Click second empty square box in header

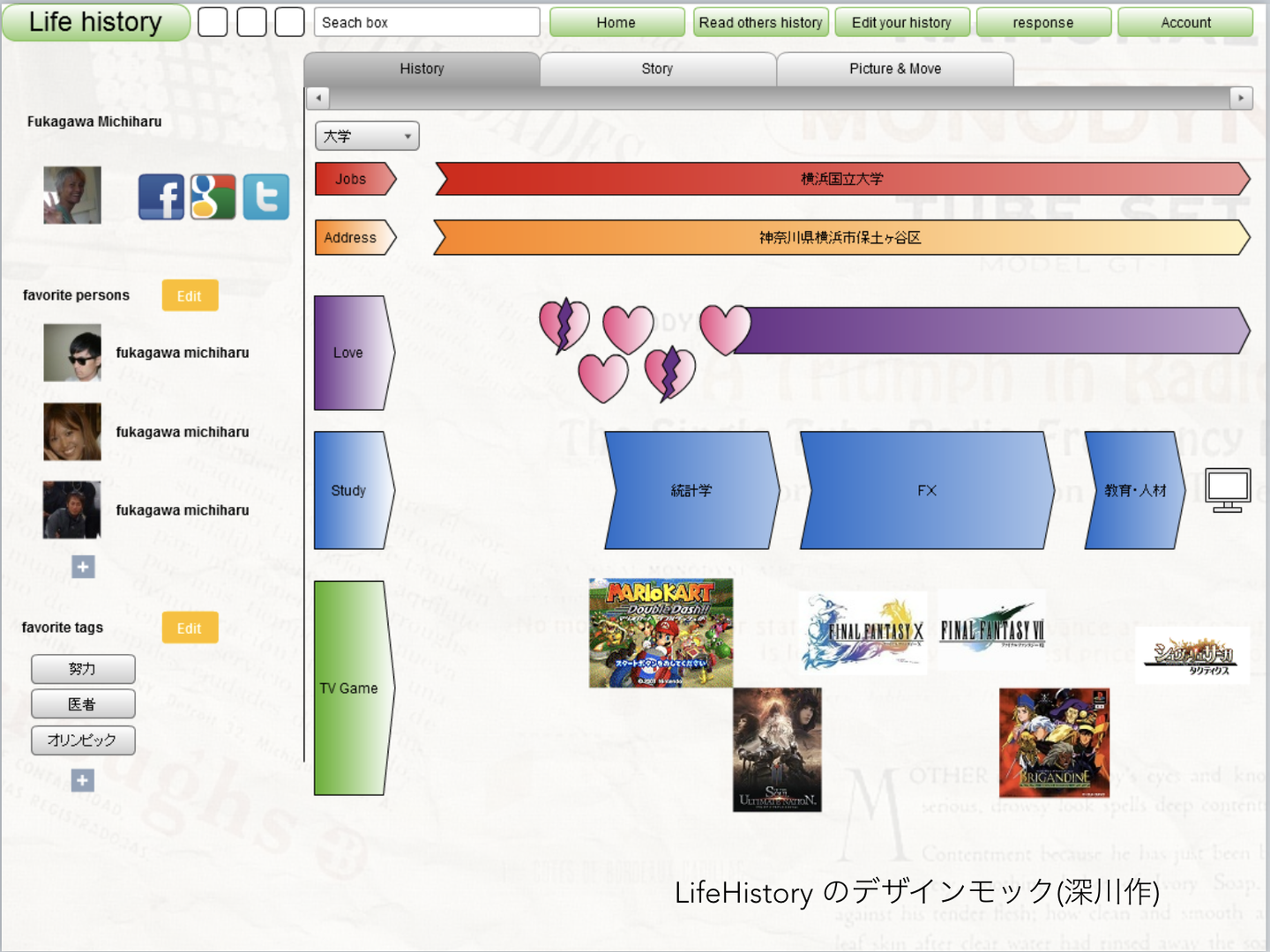point(251,22)
